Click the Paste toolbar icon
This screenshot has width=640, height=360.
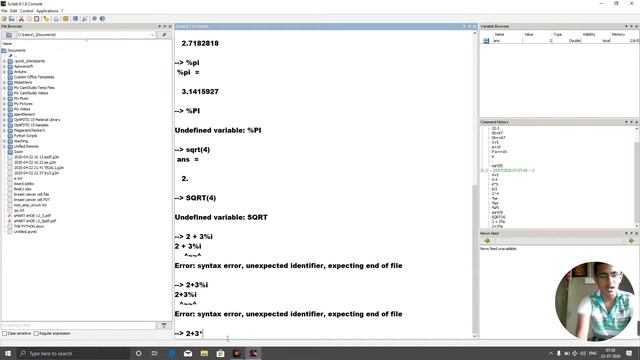[x=37, y=19]
